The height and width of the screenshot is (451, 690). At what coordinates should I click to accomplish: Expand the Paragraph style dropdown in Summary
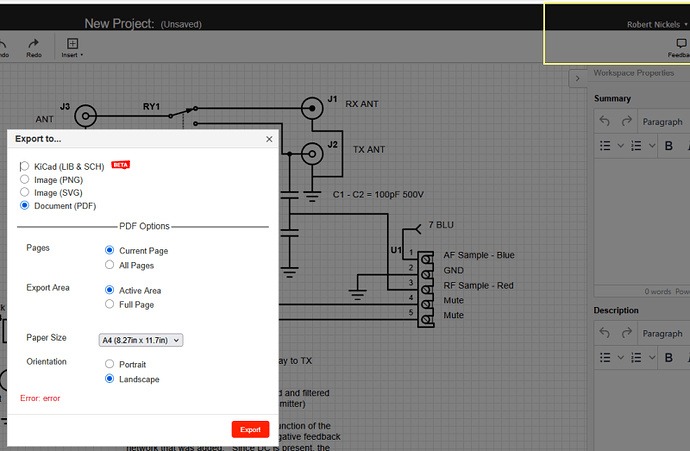click(x=664, y=122)
